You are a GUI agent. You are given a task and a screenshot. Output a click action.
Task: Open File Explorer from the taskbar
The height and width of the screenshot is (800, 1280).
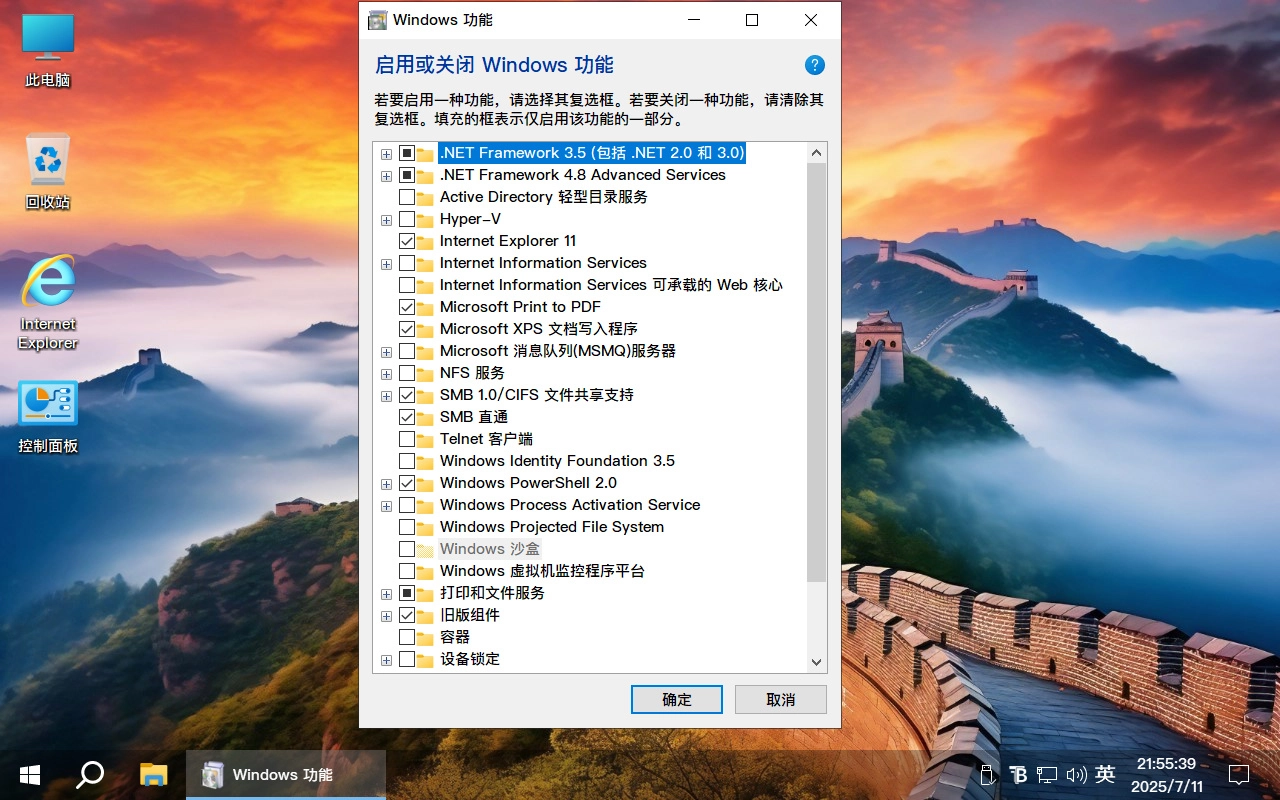pos(152,774)
